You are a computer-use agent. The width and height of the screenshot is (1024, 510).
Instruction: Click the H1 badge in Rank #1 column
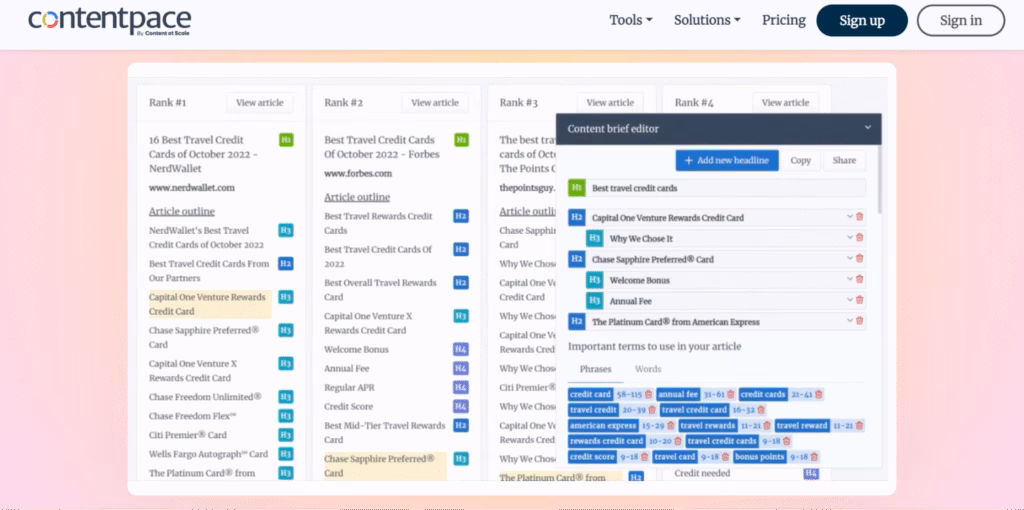click(286, 140)
